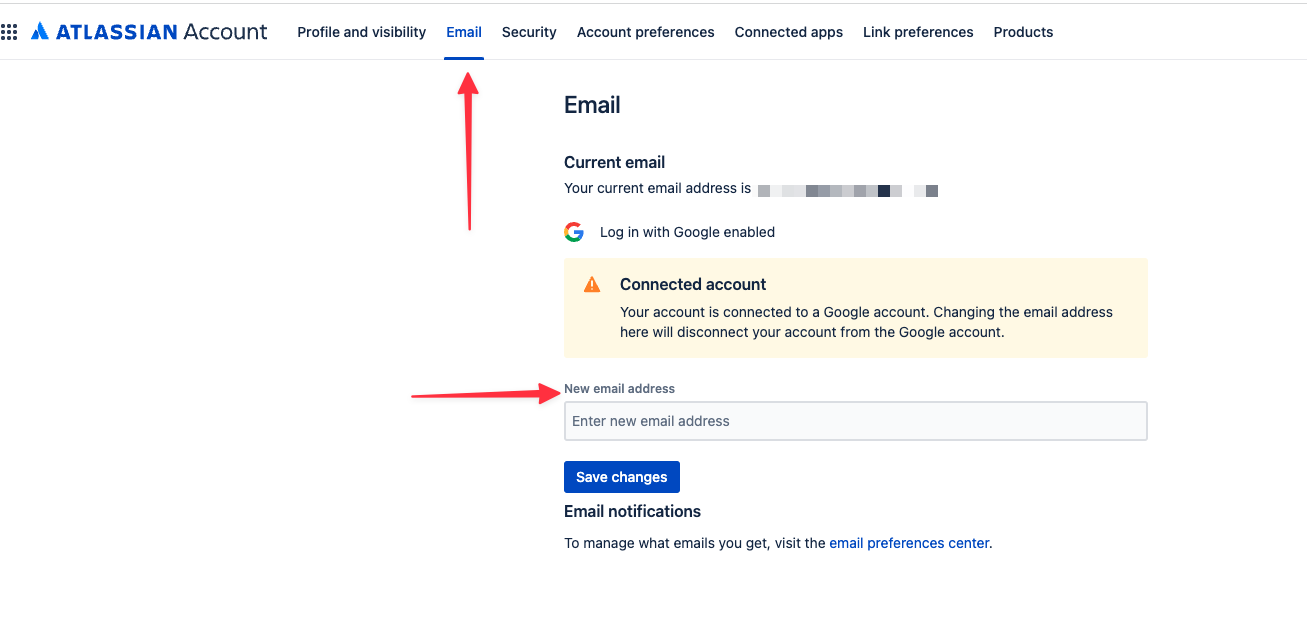The height and width of the screenshot is (634, 1307).
Task: Click the Save changes button
Action: click(x=621, y=477)
